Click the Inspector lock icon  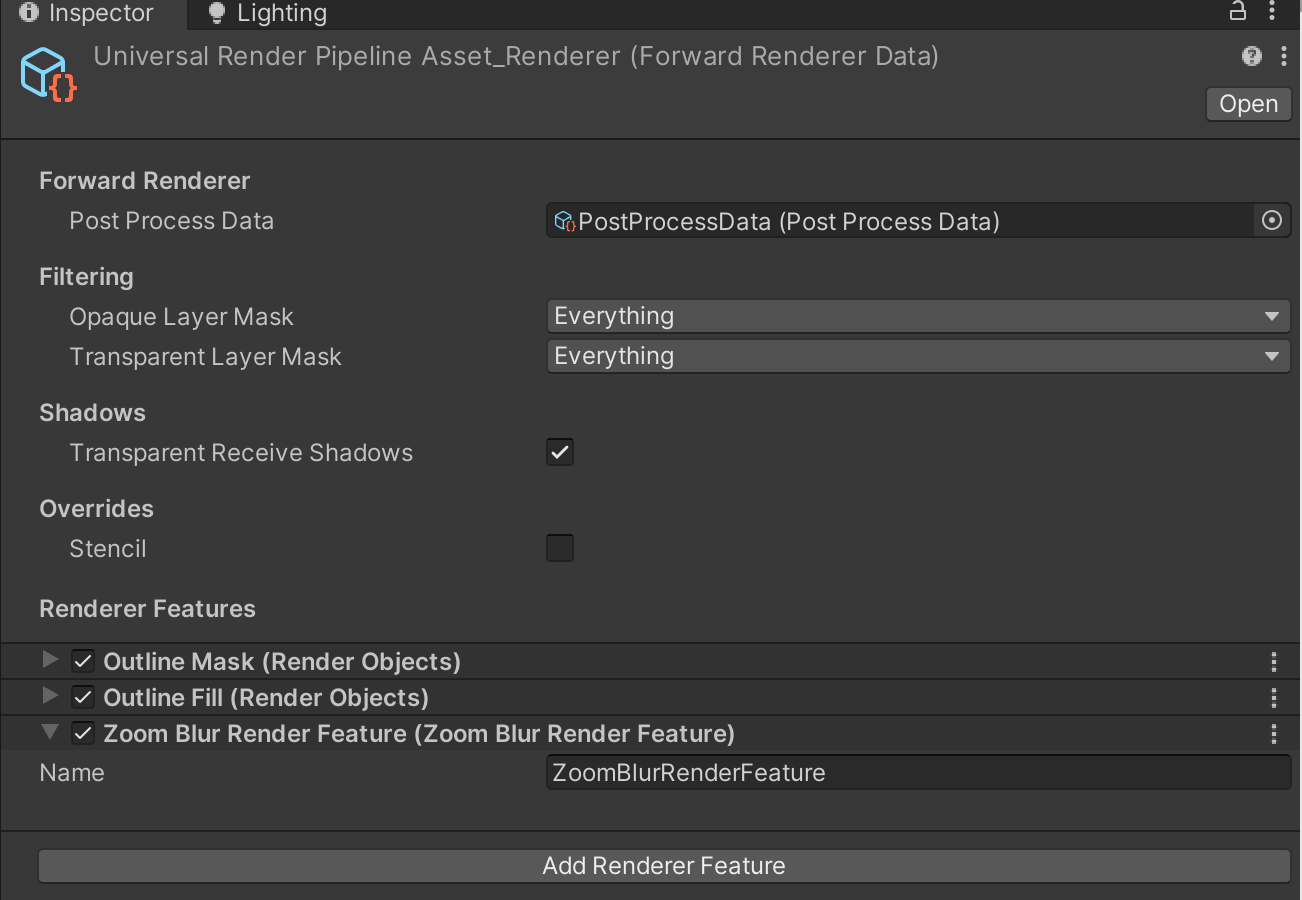(x=1238, y=12)
